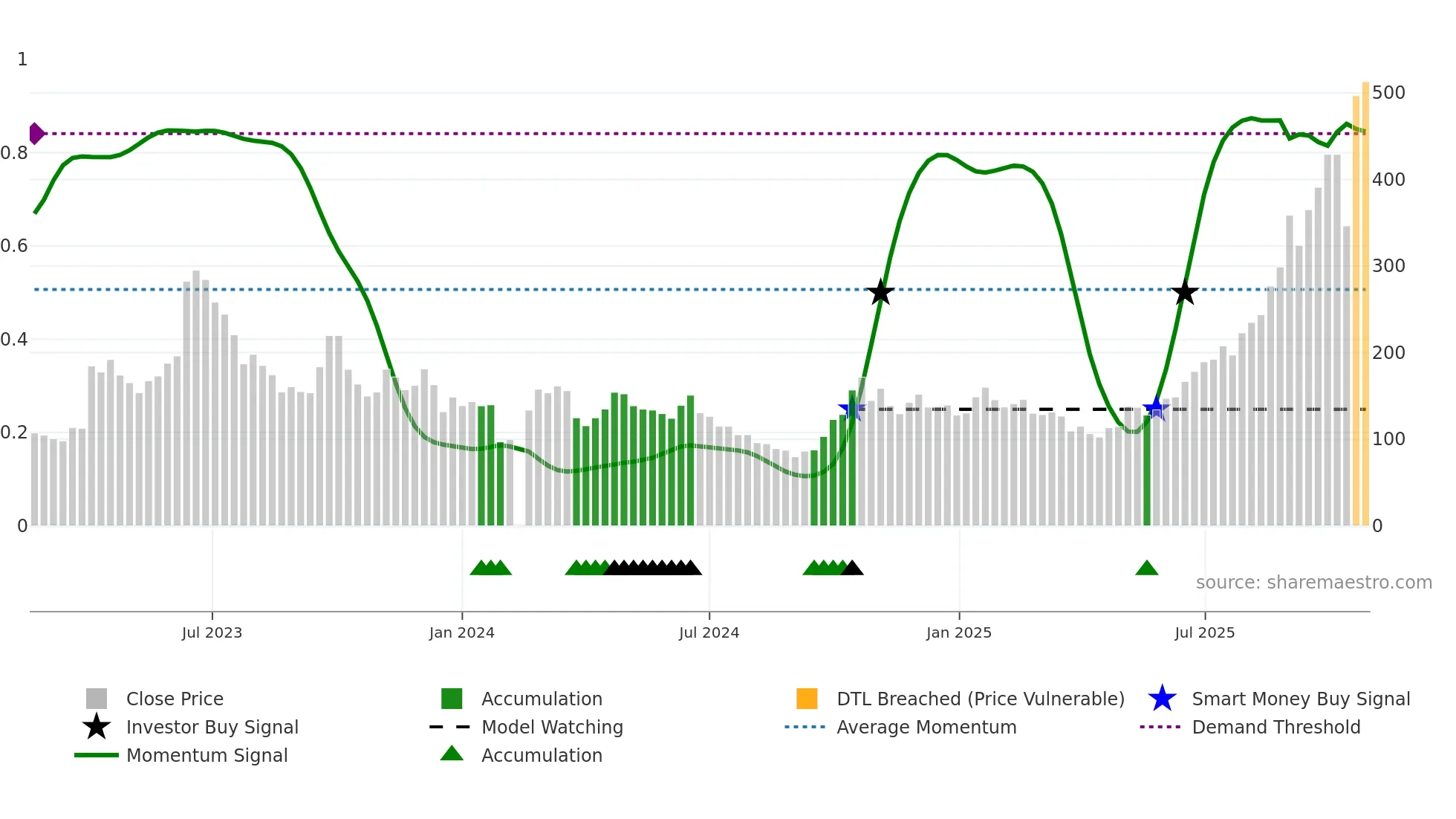
Task: Click the black star Investor Buy Signal legend icon
Action: [97, 727]
